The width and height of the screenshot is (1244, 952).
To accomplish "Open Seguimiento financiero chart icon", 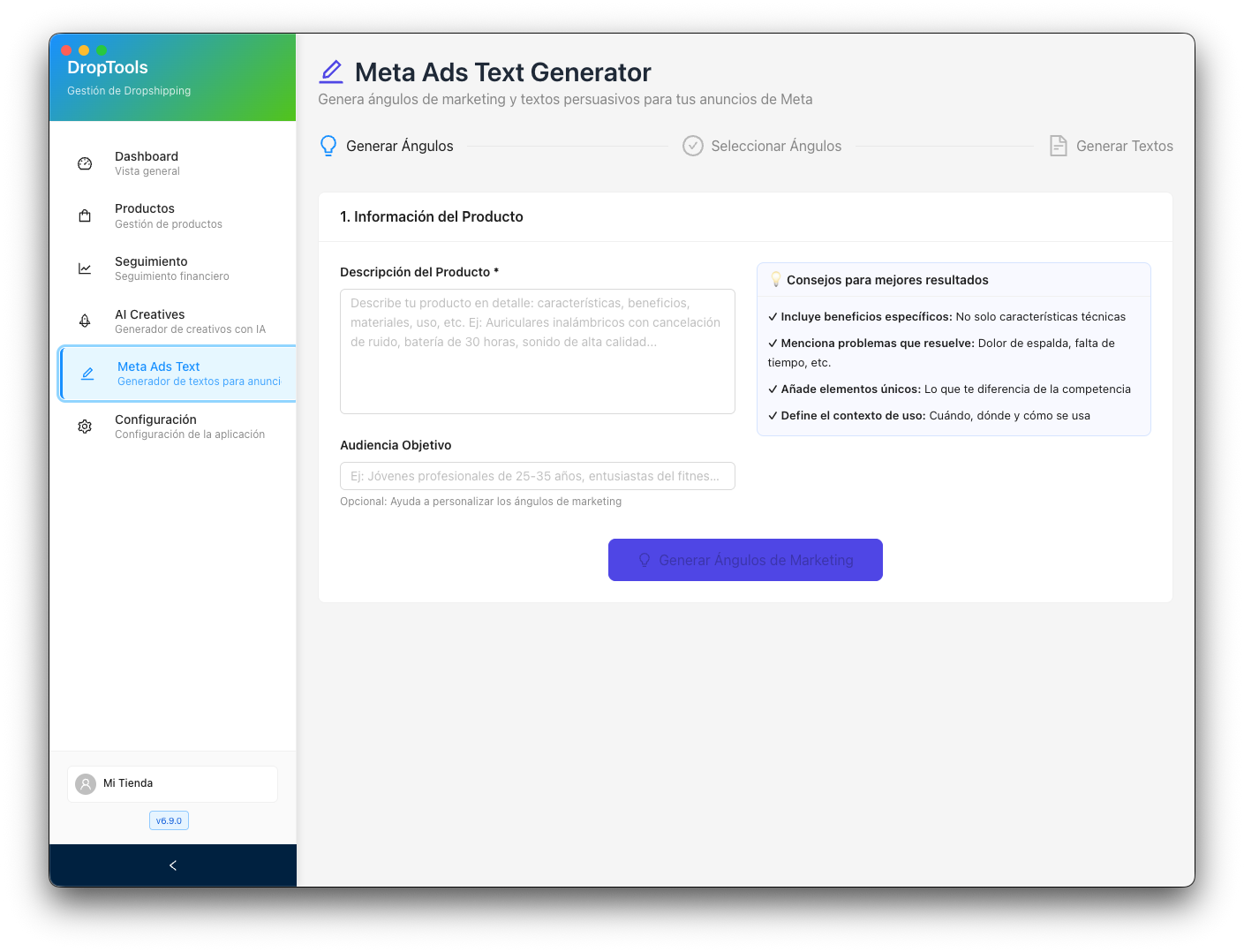I will (84, 268).
